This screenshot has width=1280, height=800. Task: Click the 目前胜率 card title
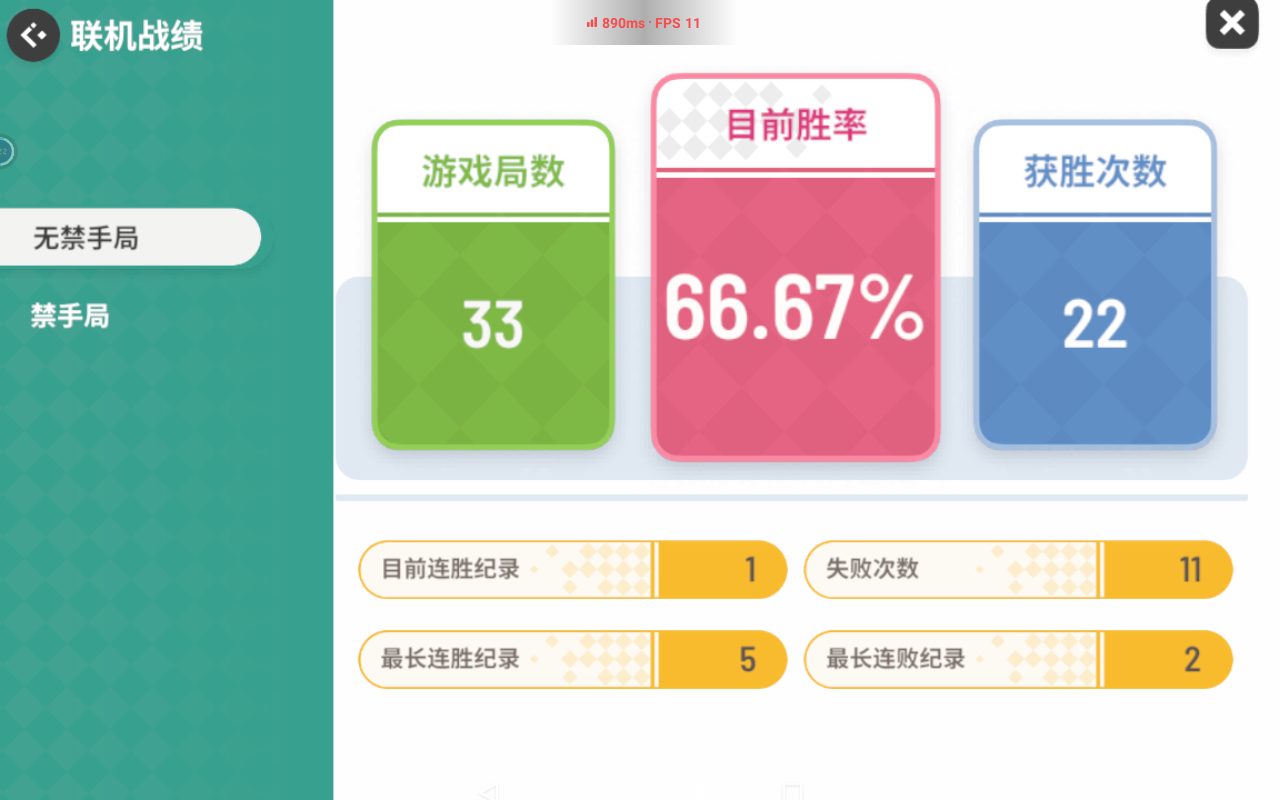796,125
